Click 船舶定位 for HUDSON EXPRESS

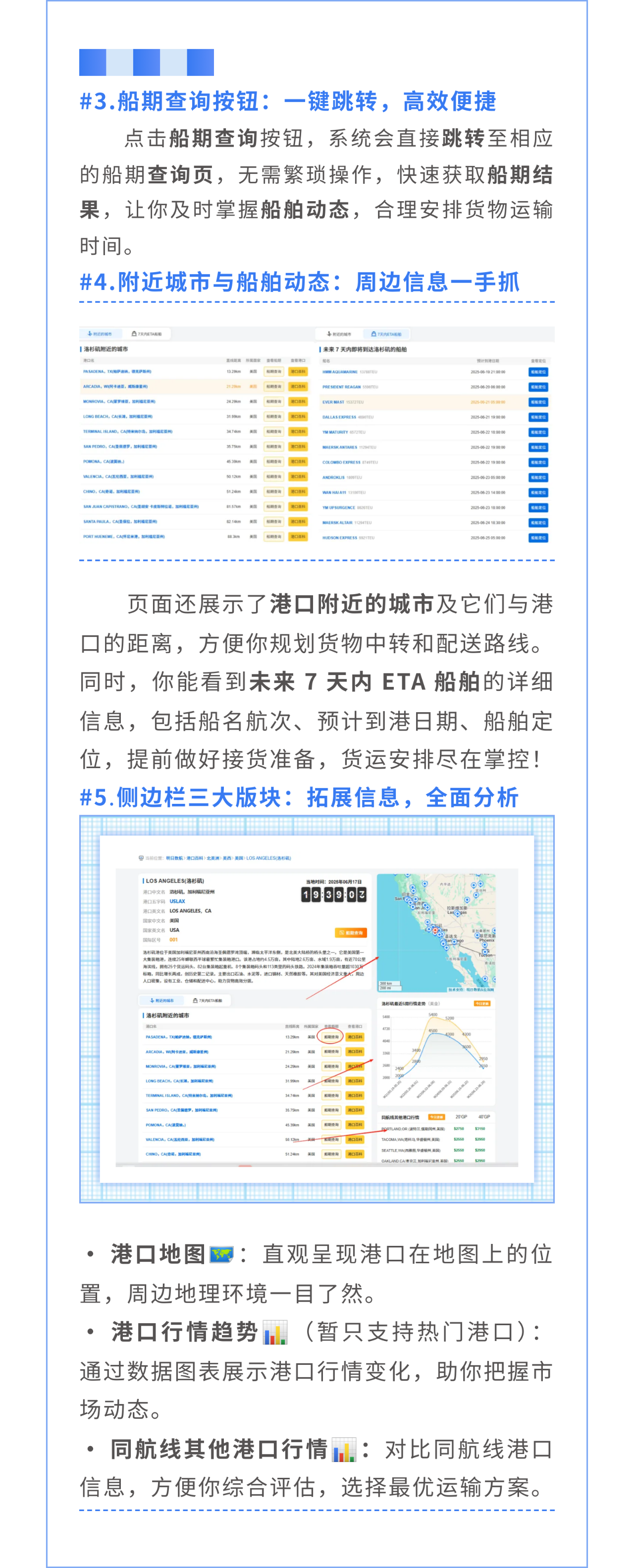click(538, 538)
